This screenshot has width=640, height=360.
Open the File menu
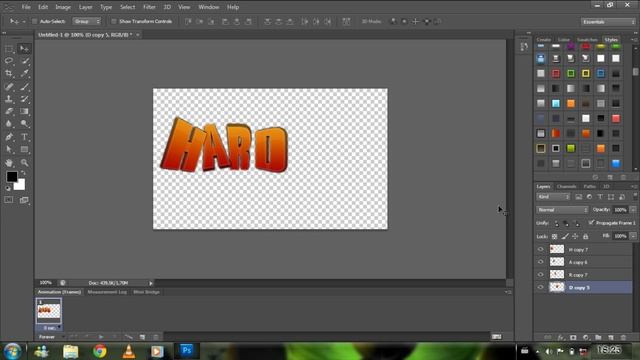click(x=26, y=7)
